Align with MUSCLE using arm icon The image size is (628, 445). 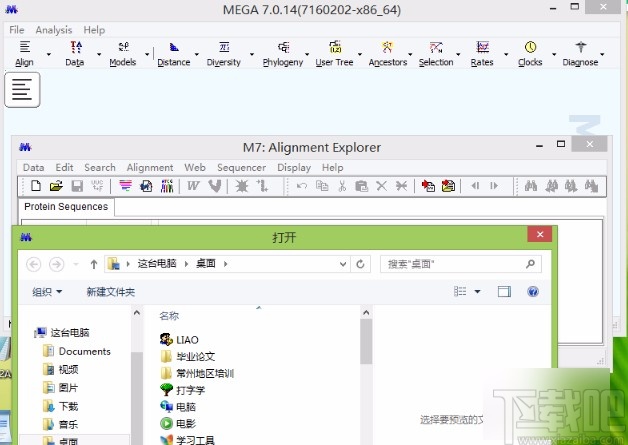point(215,186)
